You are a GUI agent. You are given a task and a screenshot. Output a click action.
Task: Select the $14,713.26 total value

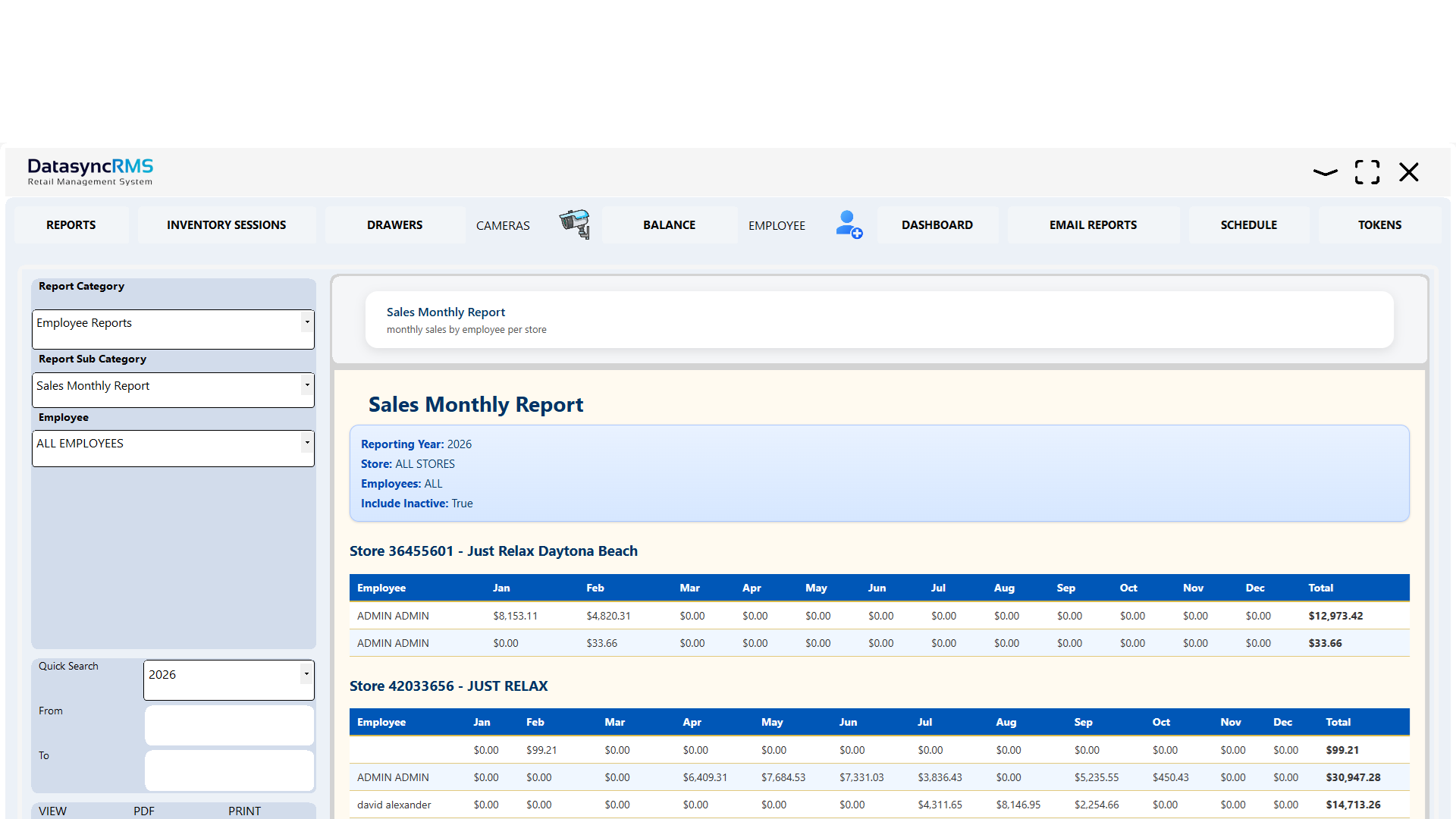(x=1354, y=805)
